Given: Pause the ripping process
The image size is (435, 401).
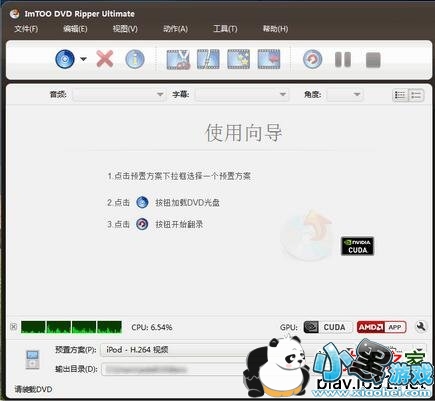Looking at the screenshot, I should (x=343, y=60).
